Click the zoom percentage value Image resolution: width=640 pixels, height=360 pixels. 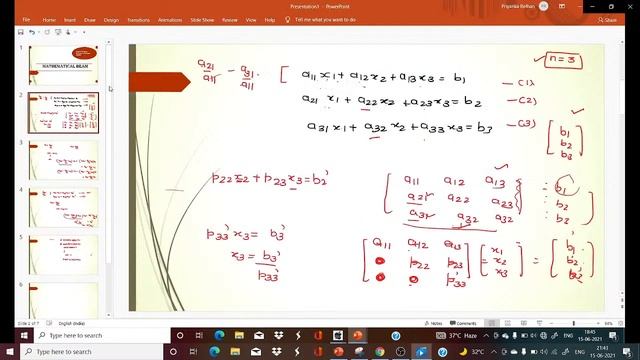[x=609, y=323]
